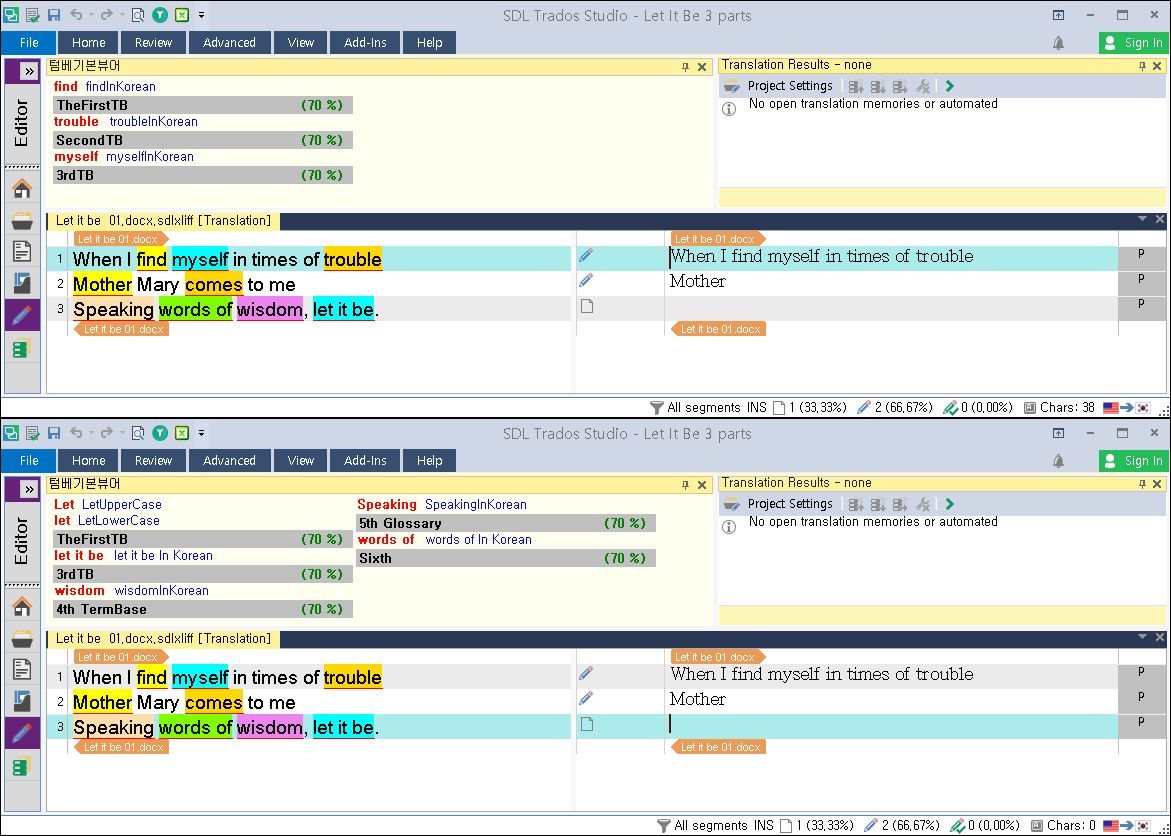
Task: Open Advanced tab in lower window
Action: coord(229,461)
